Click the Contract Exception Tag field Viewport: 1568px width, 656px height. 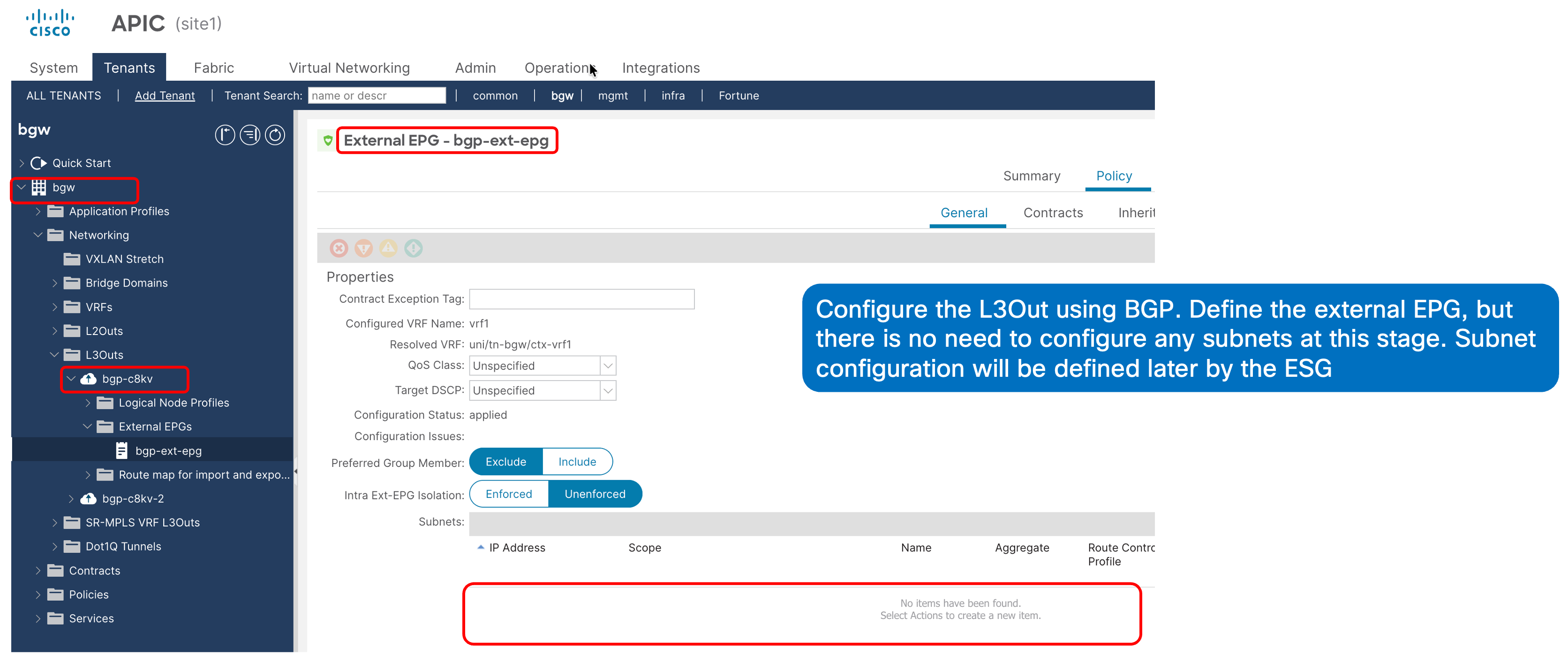(582, 299)
